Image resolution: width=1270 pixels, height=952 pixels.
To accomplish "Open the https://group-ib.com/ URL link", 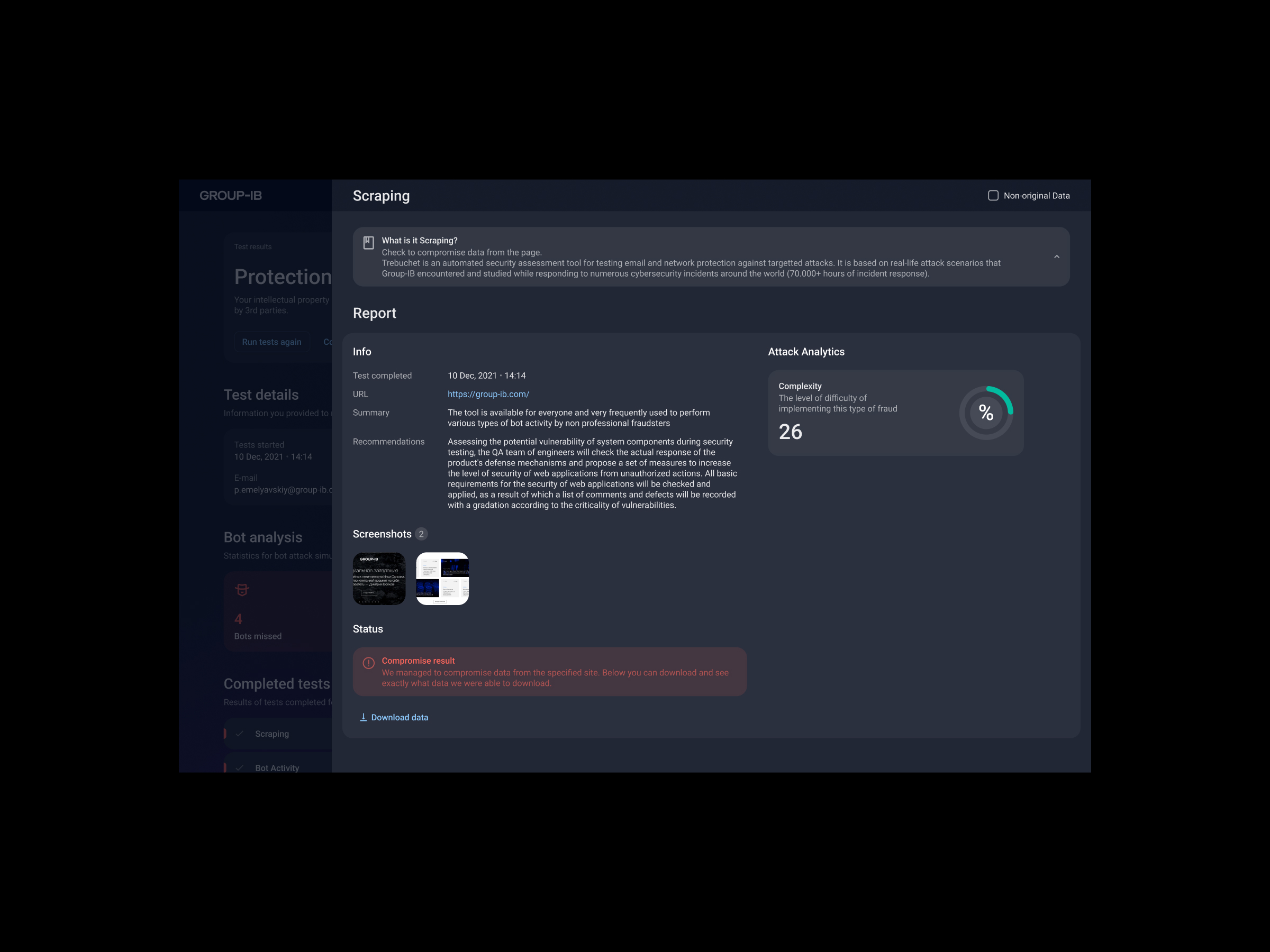I will [488, 394].
